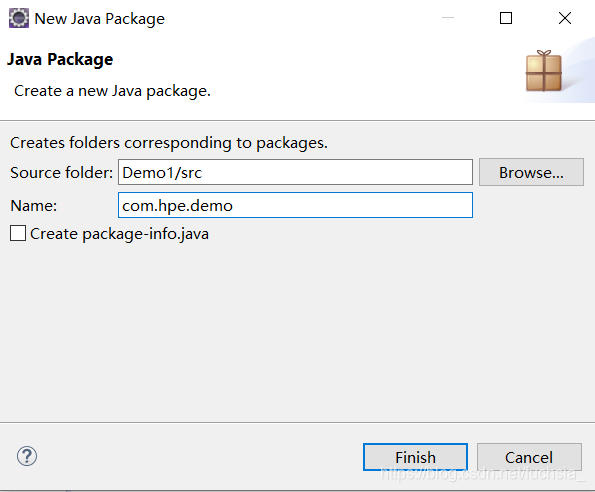This screenshot has width=595, height=492.
Task: Click into the Name field containing com.hpe.demo
Action: pyautogui.click(x=295, y=205)
